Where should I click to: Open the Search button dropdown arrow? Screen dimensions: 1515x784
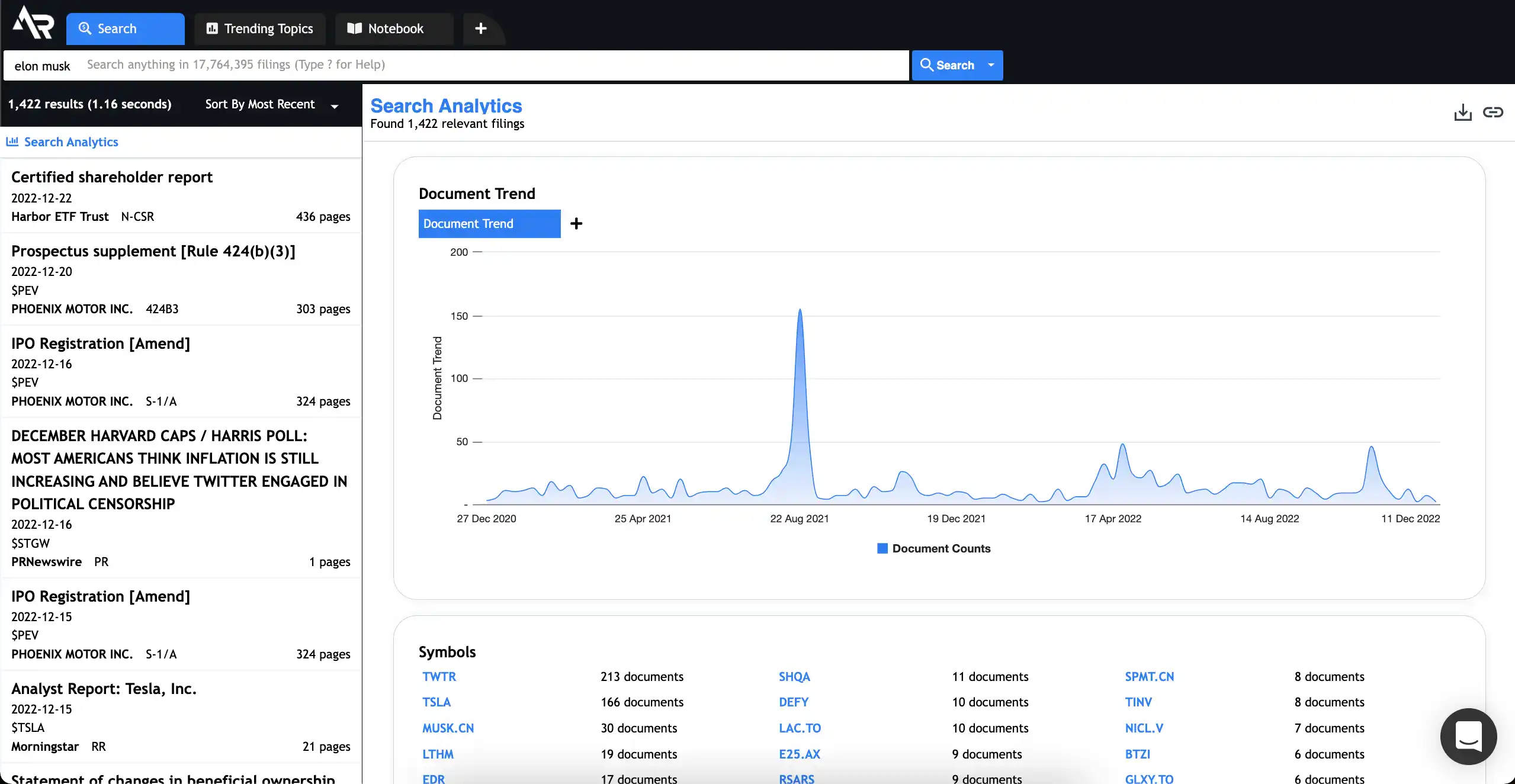(x=991, y=65)
